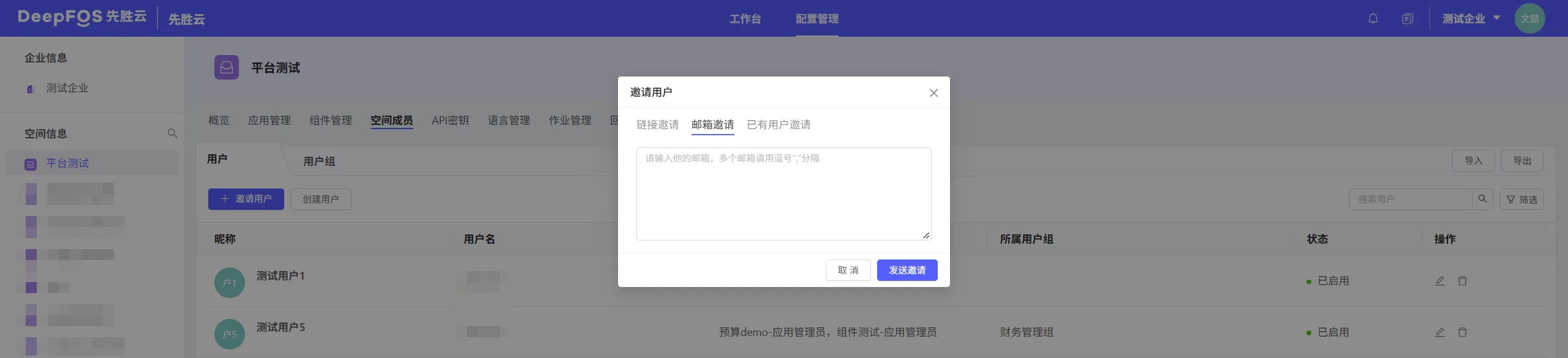1568x358 pixels.
Task: Open the 概览 tab
Action: tap(219, 121)
